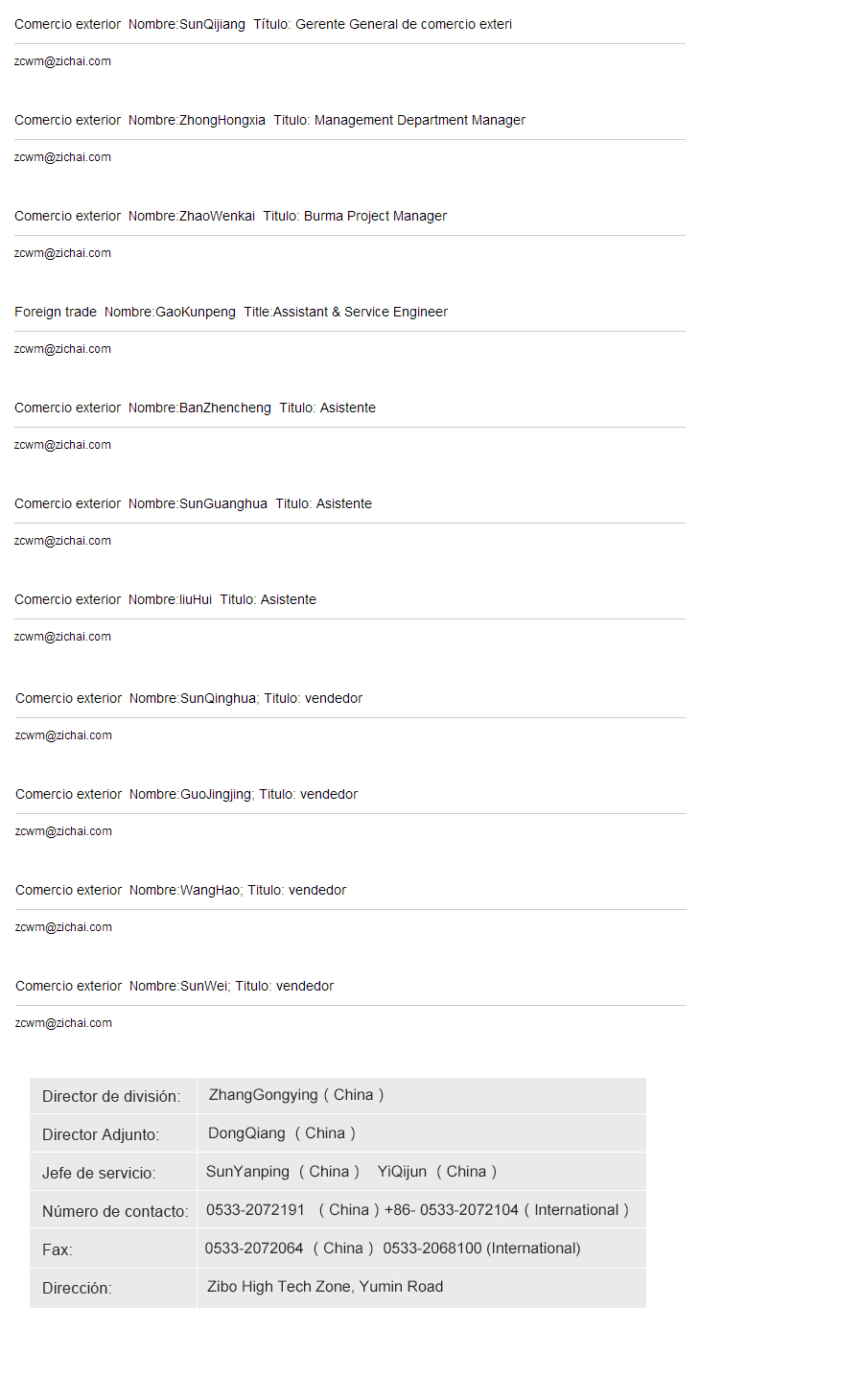Viewport: 863px width, 1400px height.
Task: Click the email under GuoJingjing's entry
Action: pos(63,831)
